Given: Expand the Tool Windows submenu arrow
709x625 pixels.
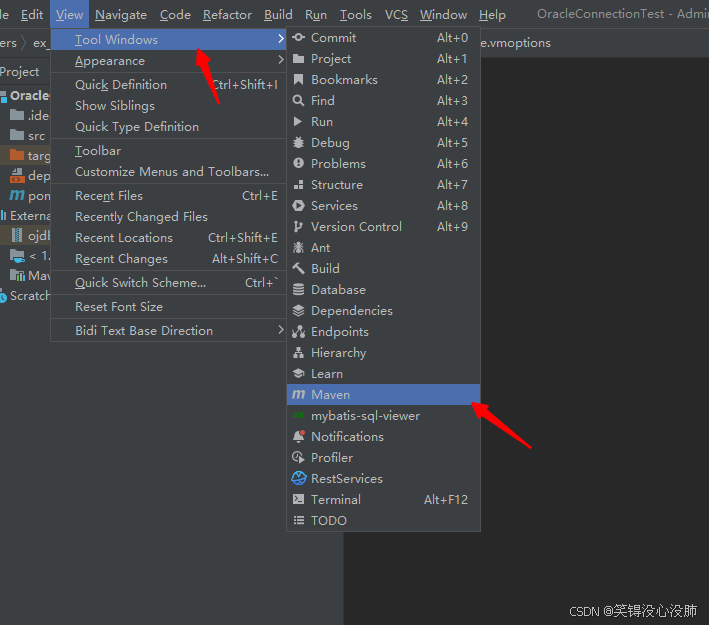Looking at the screenshot, I should (281, 39).
